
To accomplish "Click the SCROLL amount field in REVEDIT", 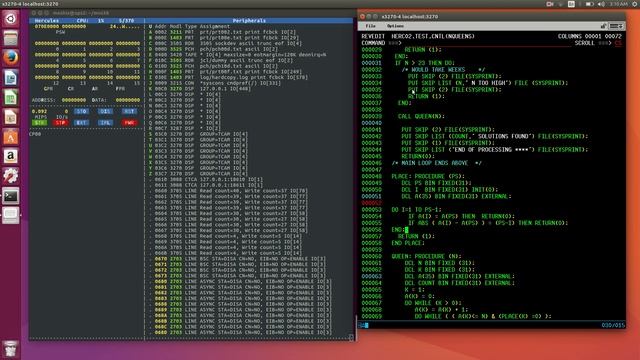I will [618, 43].
